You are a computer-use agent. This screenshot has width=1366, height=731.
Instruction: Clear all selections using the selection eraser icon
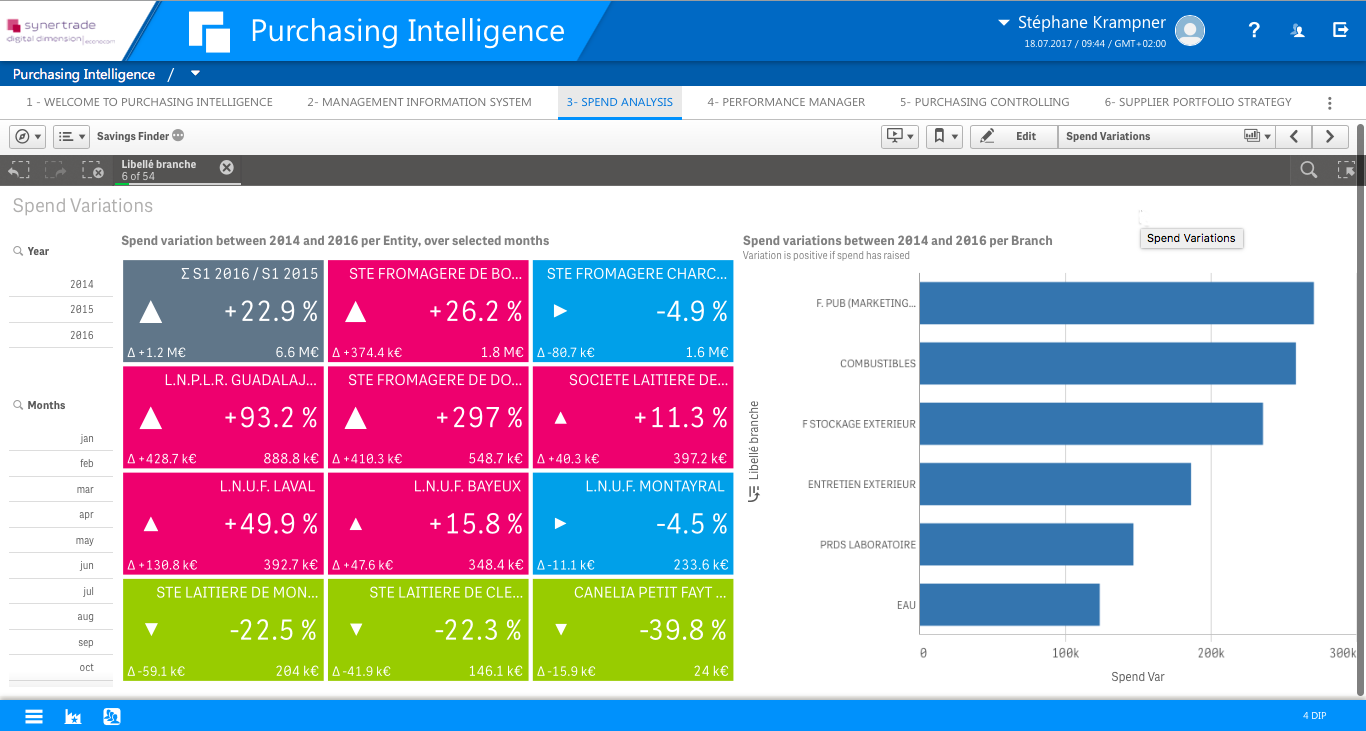click(93, 170)
